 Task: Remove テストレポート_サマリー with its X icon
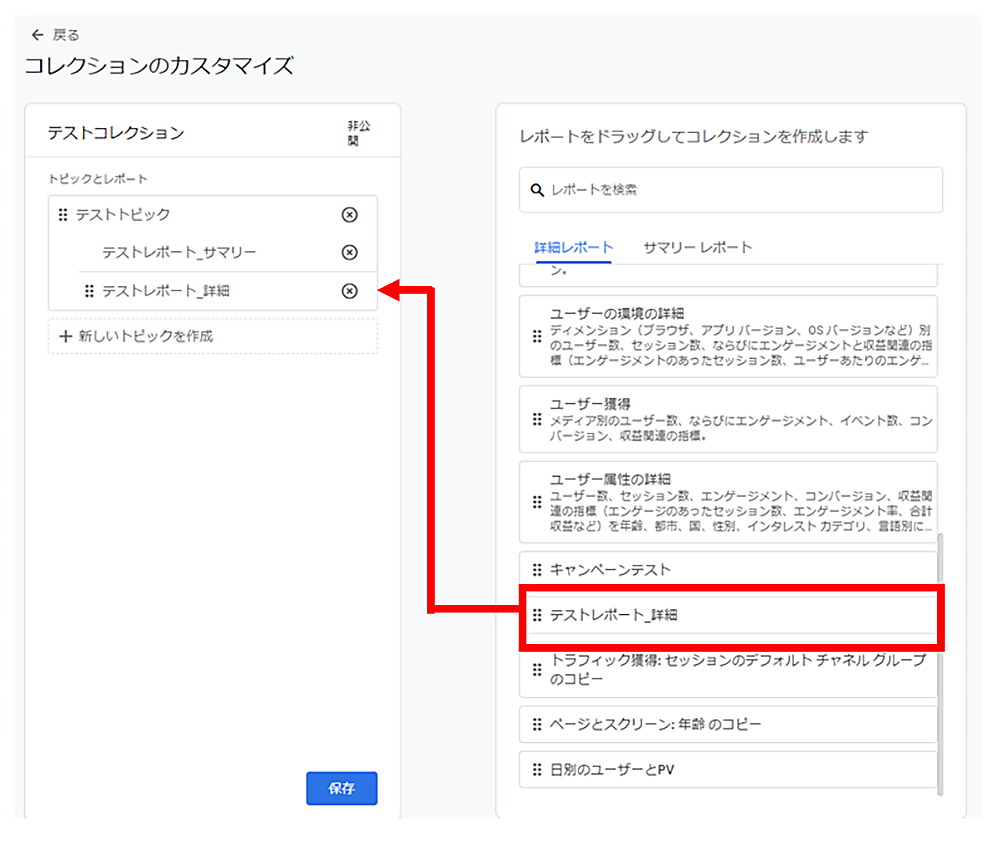[349, 252]
